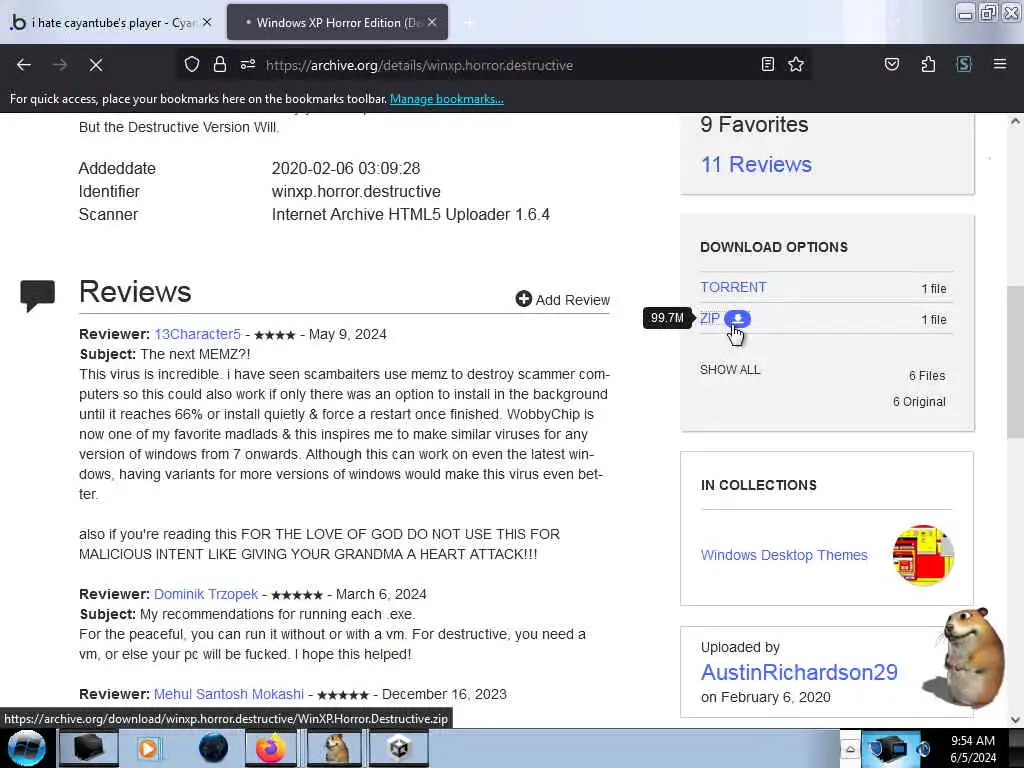
Task: Expand SHOW ALL download options
Action: pos(730,370)
